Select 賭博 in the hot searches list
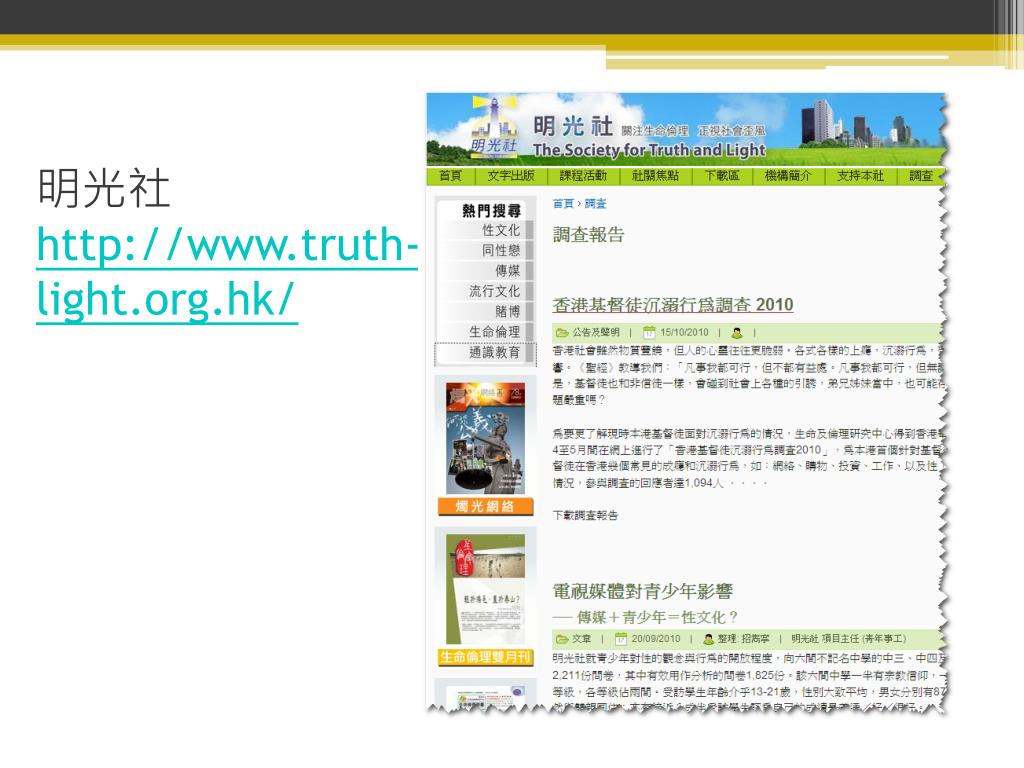The image size is (1024, 768). click(x=507, y=312)
